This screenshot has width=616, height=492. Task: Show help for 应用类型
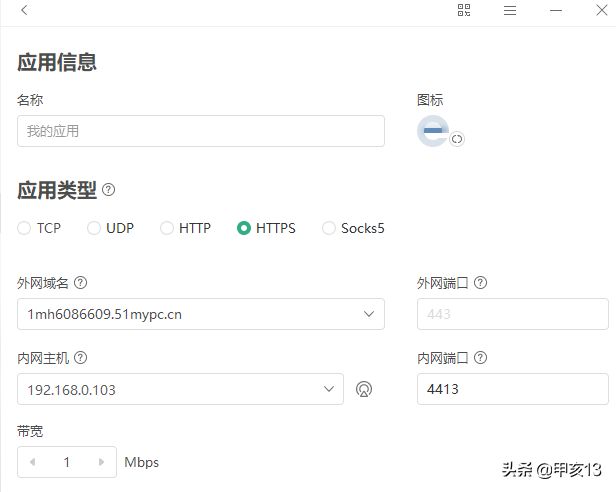(x=108, y=190)
